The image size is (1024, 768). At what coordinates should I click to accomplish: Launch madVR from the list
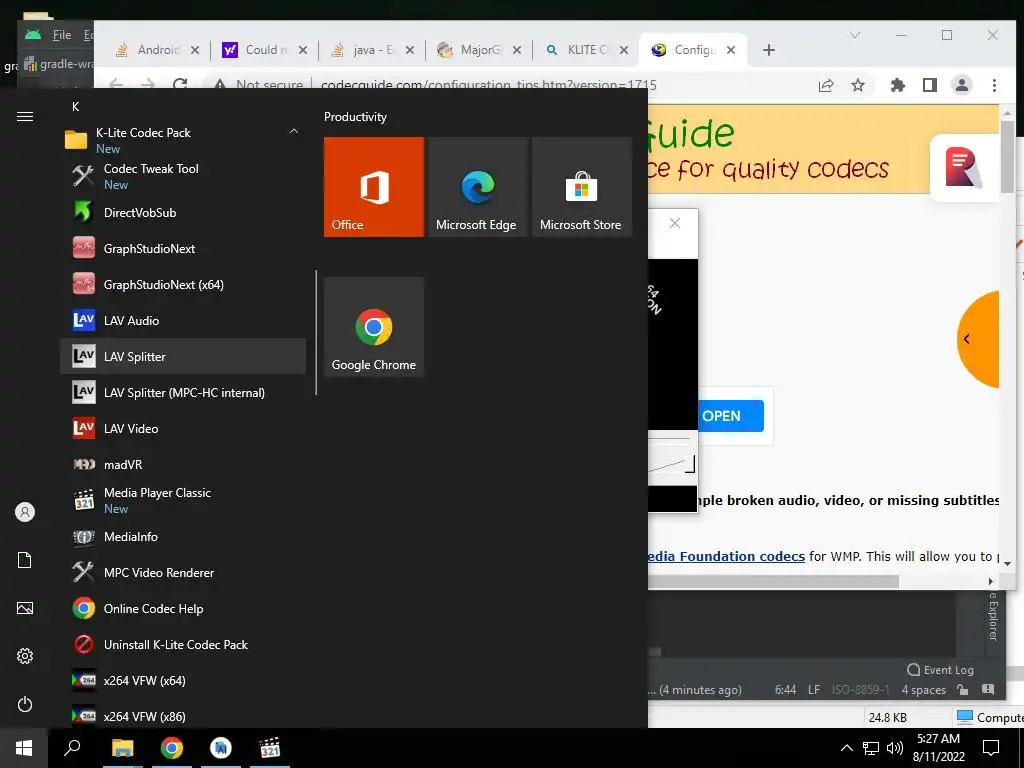coord(183,464)
